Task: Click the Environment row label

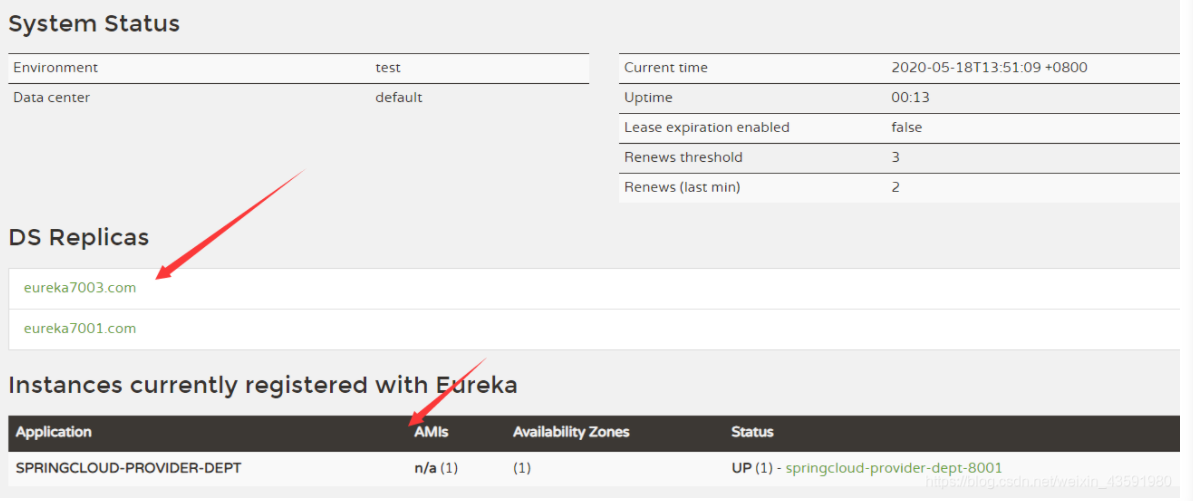Action: (55, 68)
